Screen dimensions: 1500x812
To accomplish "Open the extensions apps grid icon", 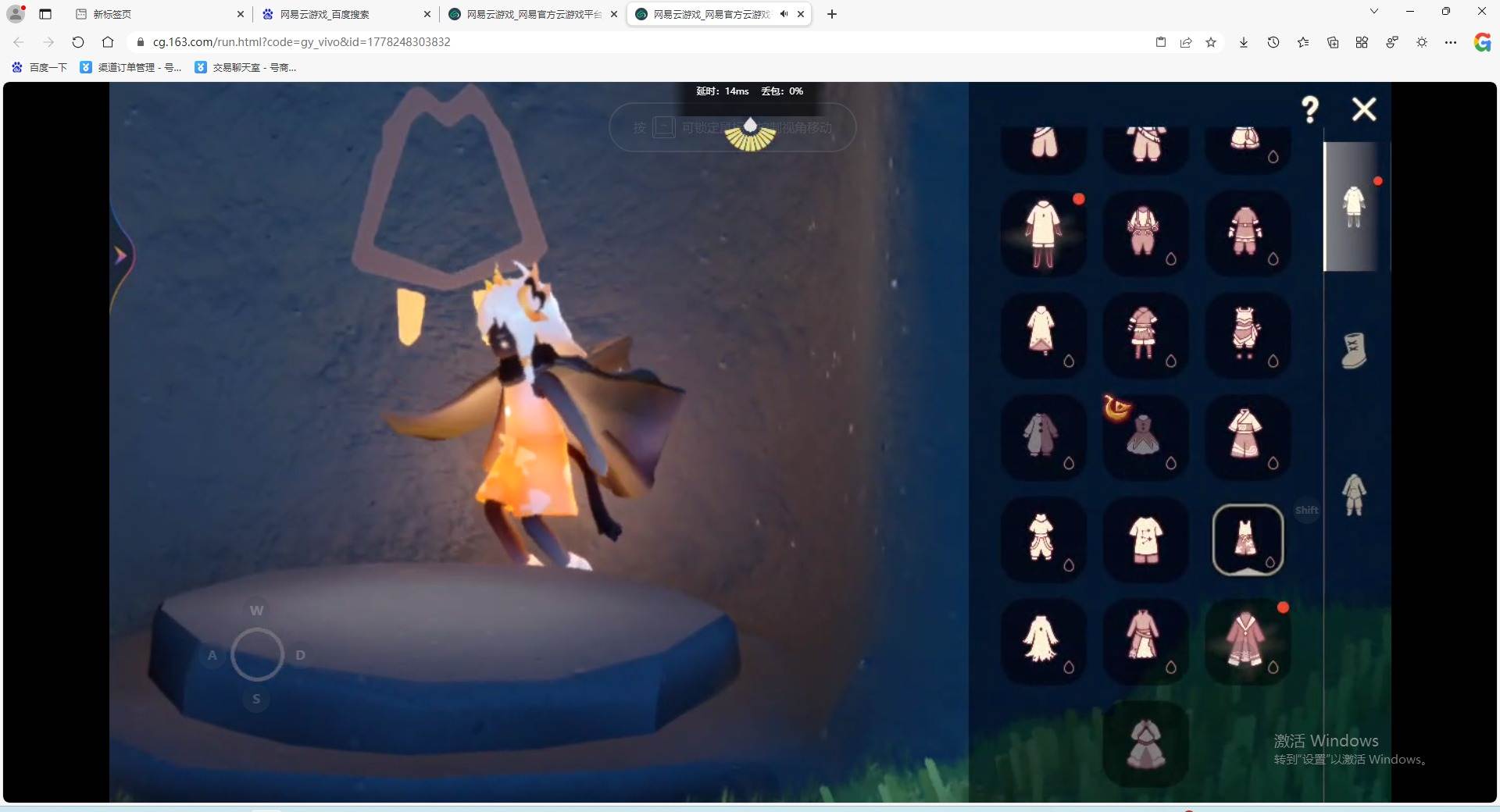I will 1362,42.
